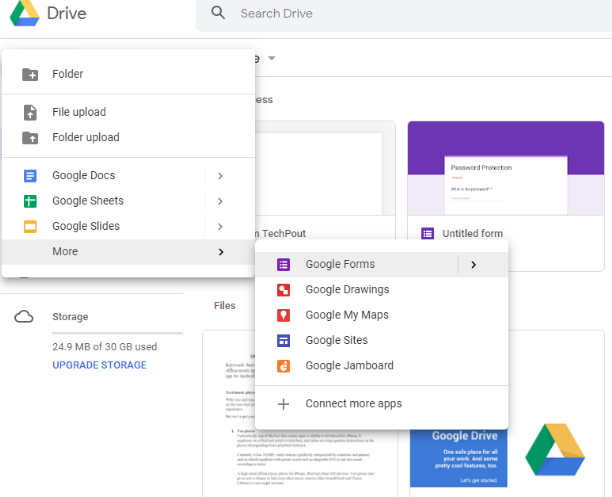This screenshot has width=612, height=497.
Task: Expand the Google Docs submenu arrow
Action: coord(220,176)
